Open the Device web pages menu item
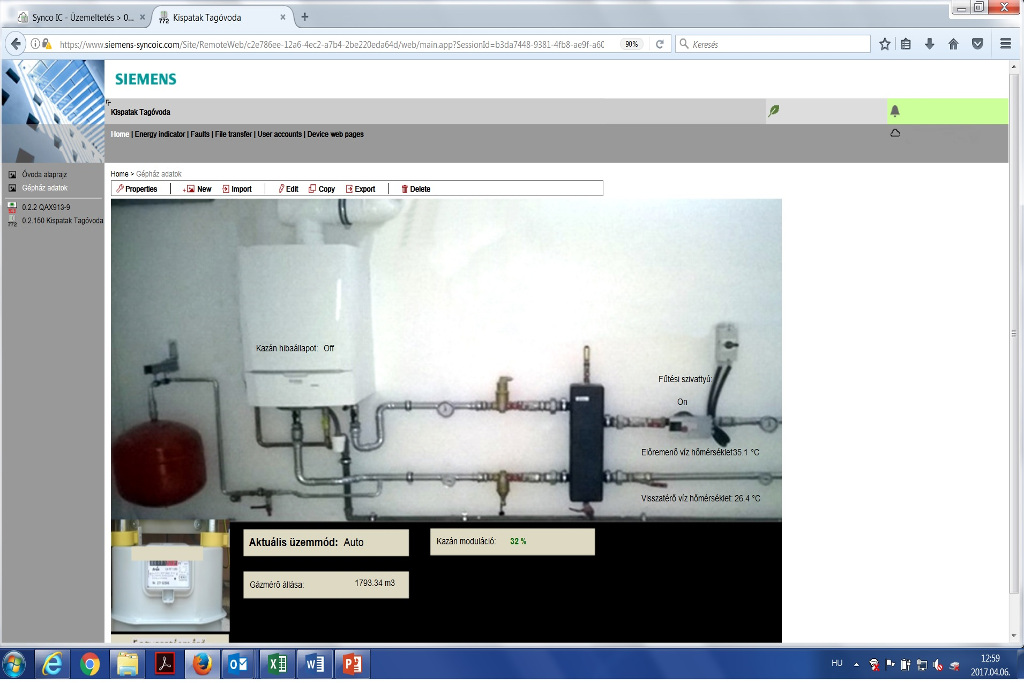1024x683 pixels. (x=336, y=134)
